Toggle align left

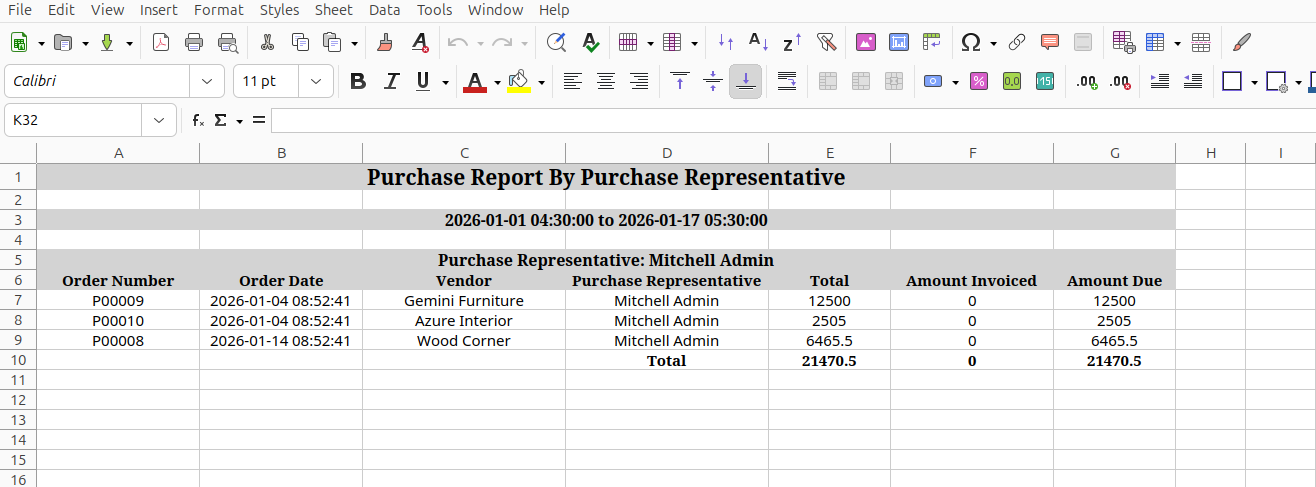[x=572, y=81]
